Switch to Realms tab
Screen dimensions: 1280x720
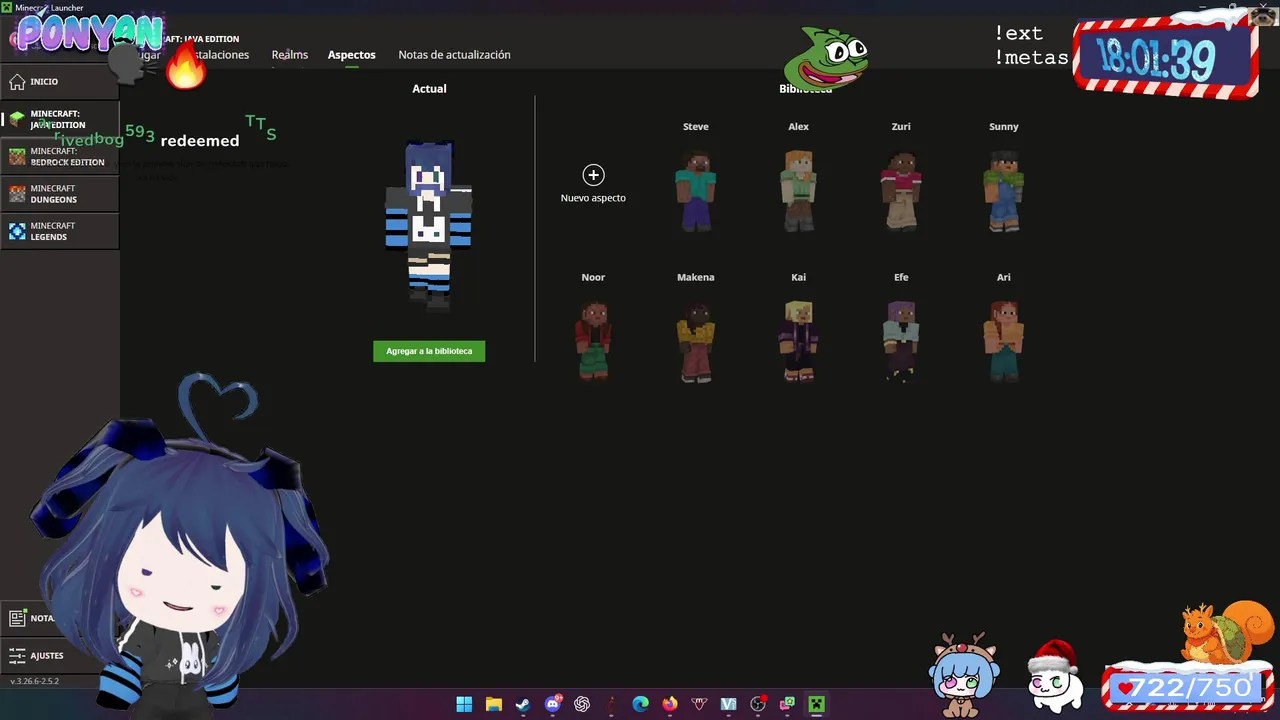[x=290, y=55]
